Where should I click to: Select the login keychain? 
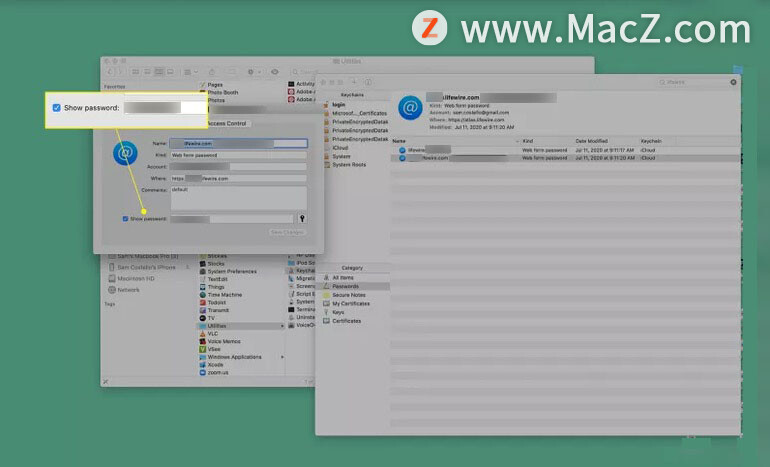pyautogui.click(x=338, y=105)
